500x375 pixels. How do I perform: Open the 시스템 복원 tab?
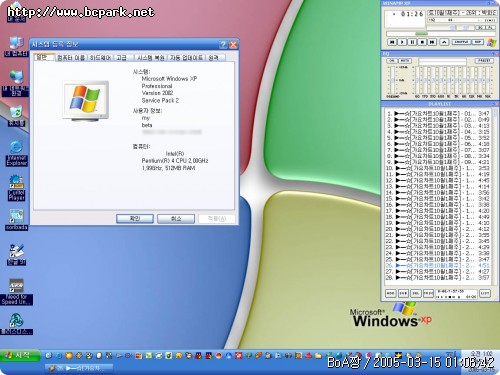click(151, 58)
